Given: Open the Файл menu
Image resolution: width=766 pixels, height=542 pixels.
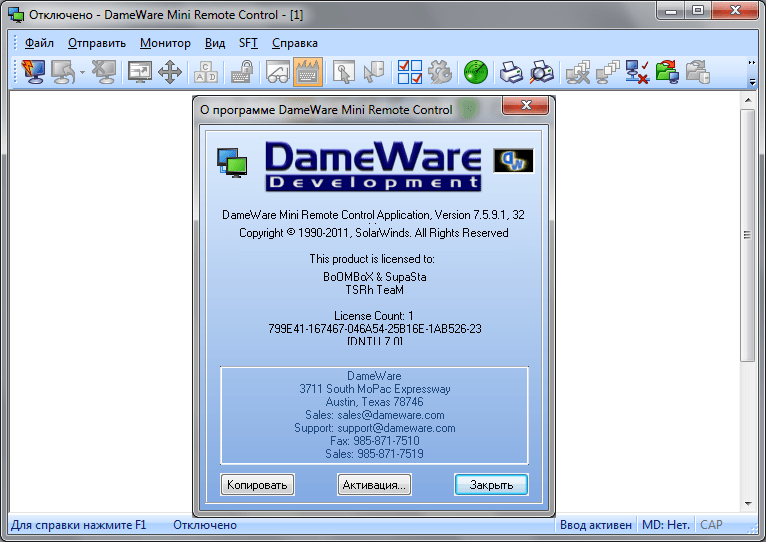Looking at the screenshot, I should click(39, 43).
